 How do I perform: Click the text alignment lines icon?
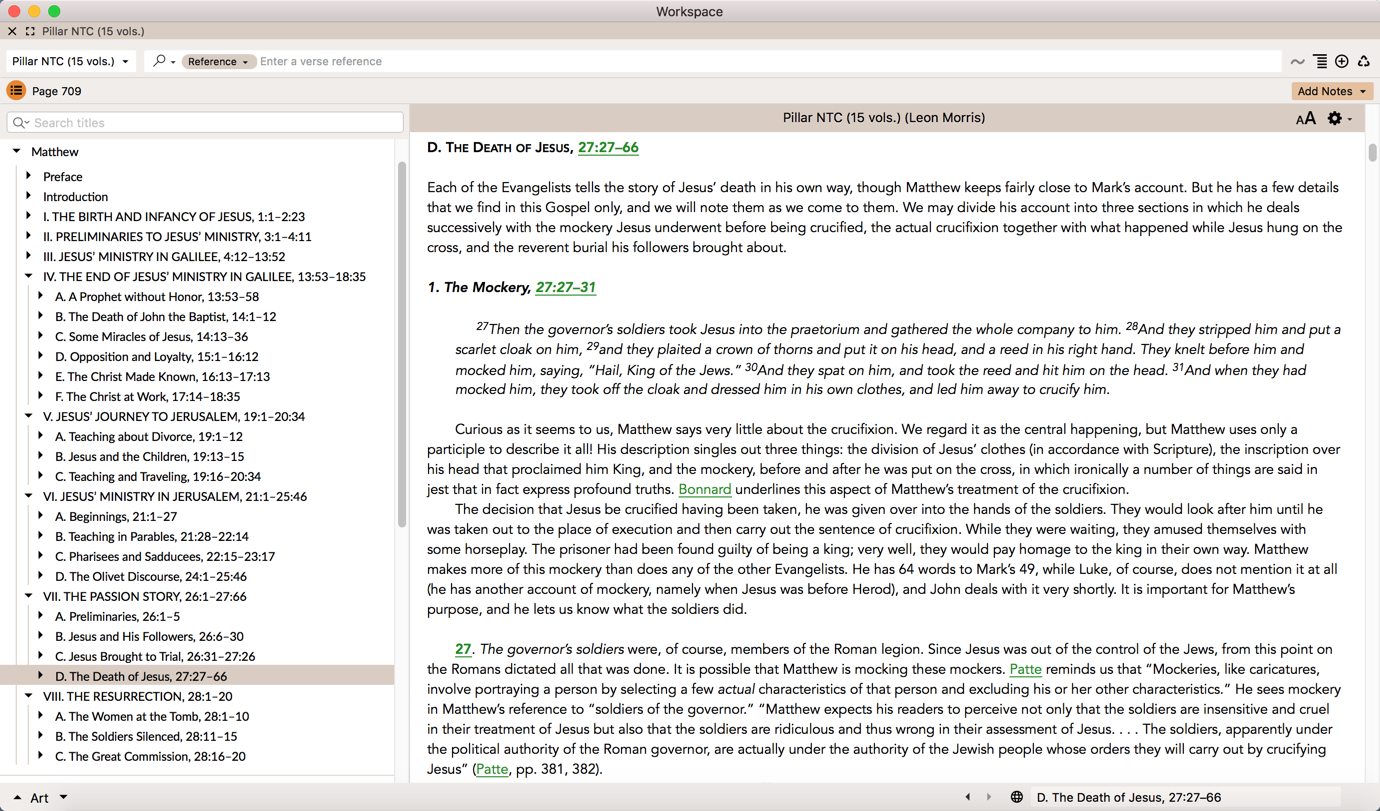pyautogui.click(x=1320, y=62)
